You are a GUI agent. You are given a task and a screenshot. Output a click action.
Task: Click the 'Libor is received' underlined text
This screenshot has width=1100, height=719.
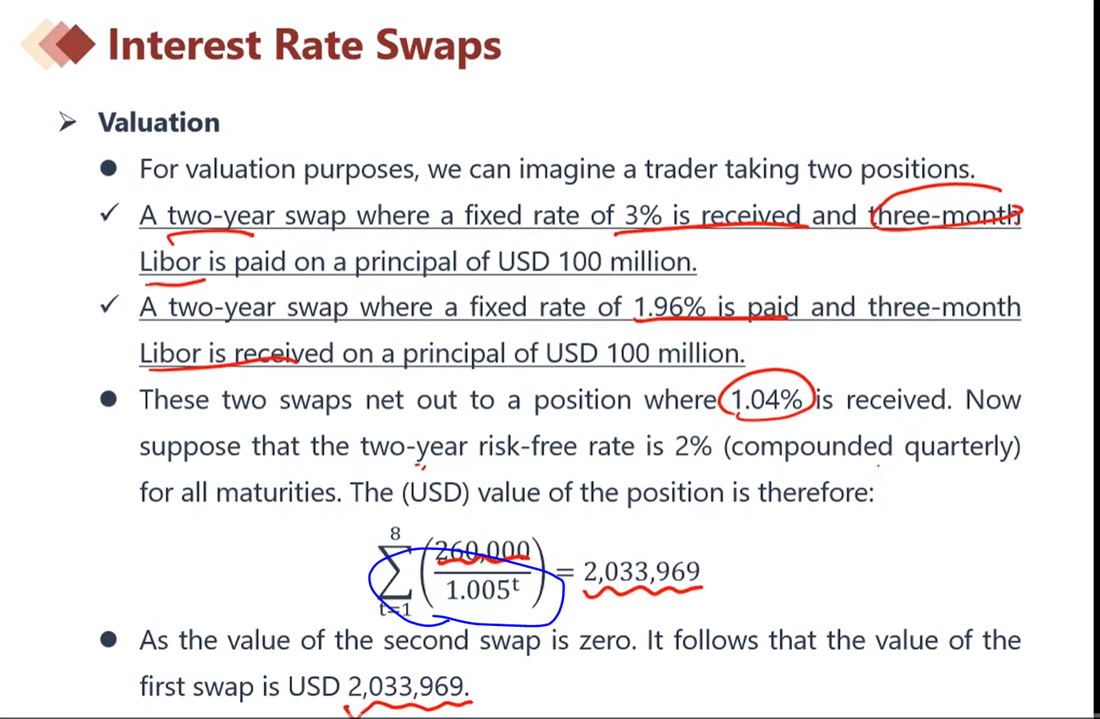(236, 354)
